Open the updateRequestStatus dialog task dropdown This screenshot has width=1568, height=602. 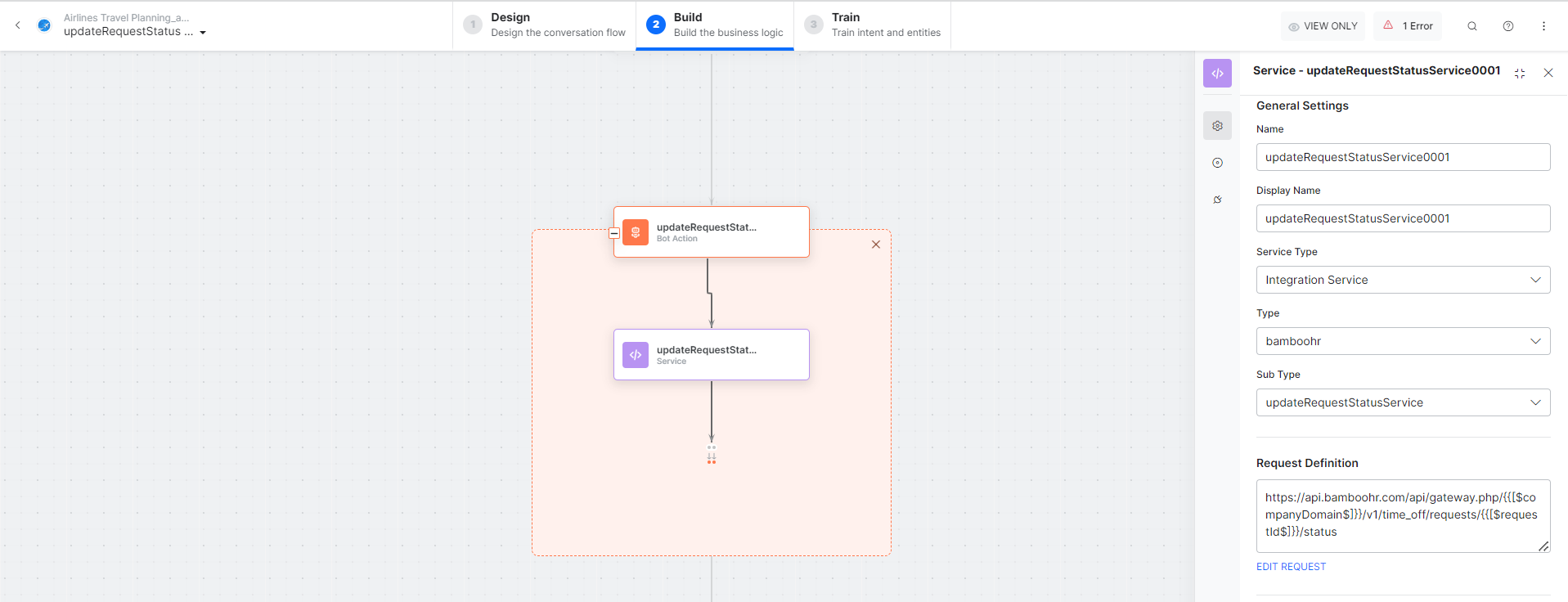point(203,33)
